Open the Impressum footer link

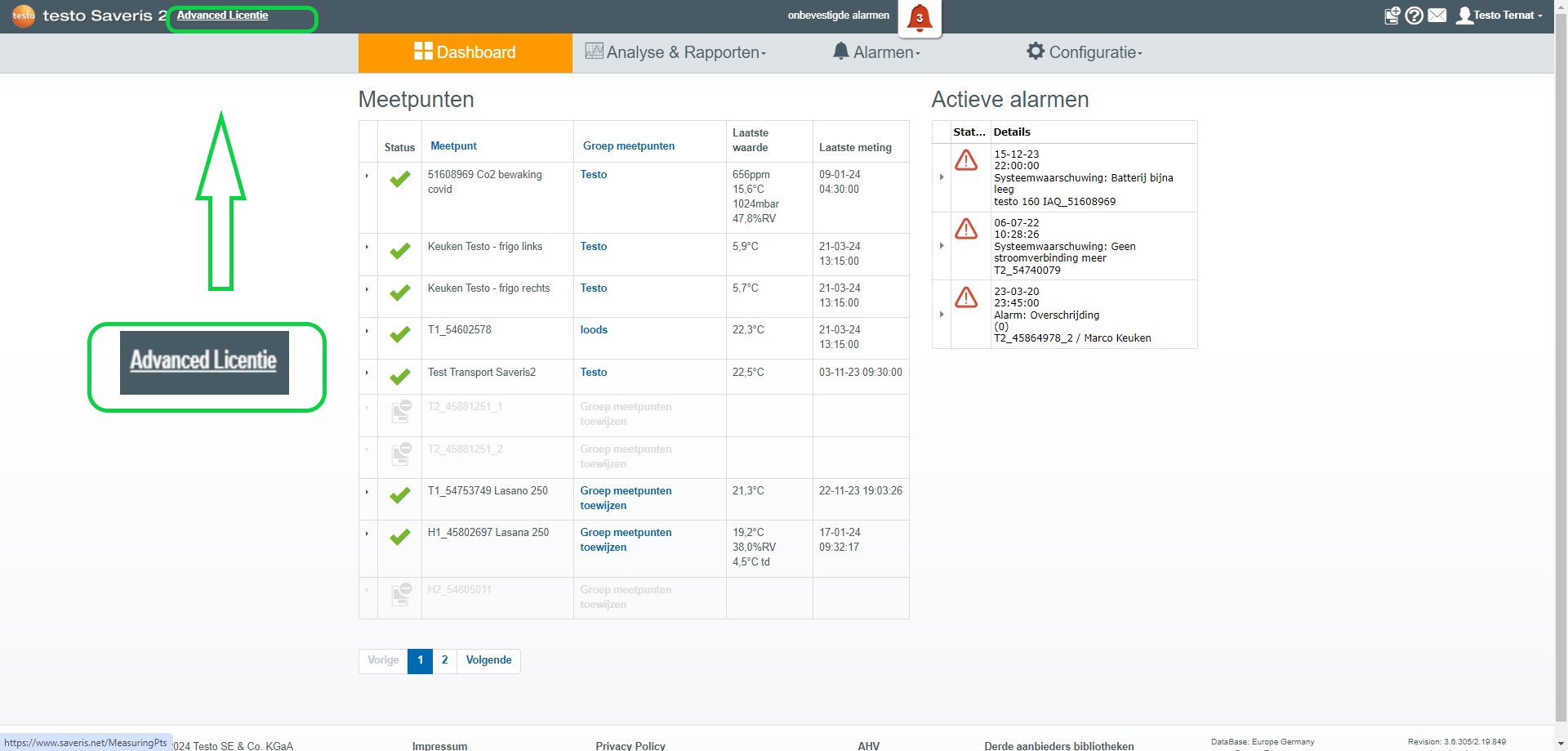pyautogui.click(x=439, y=745)
